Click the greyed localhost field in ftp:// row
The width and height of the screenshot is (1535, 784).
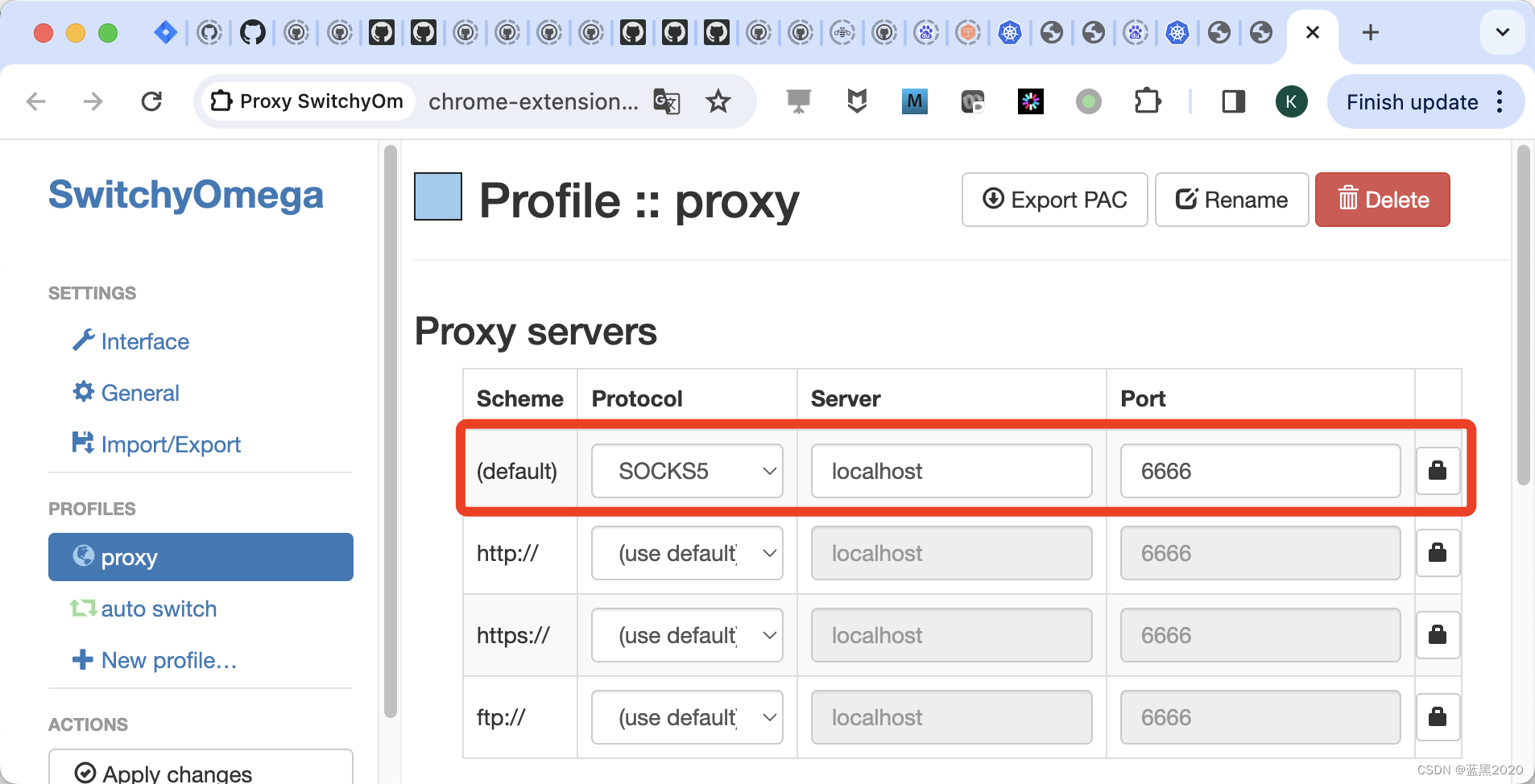[951, 717]
